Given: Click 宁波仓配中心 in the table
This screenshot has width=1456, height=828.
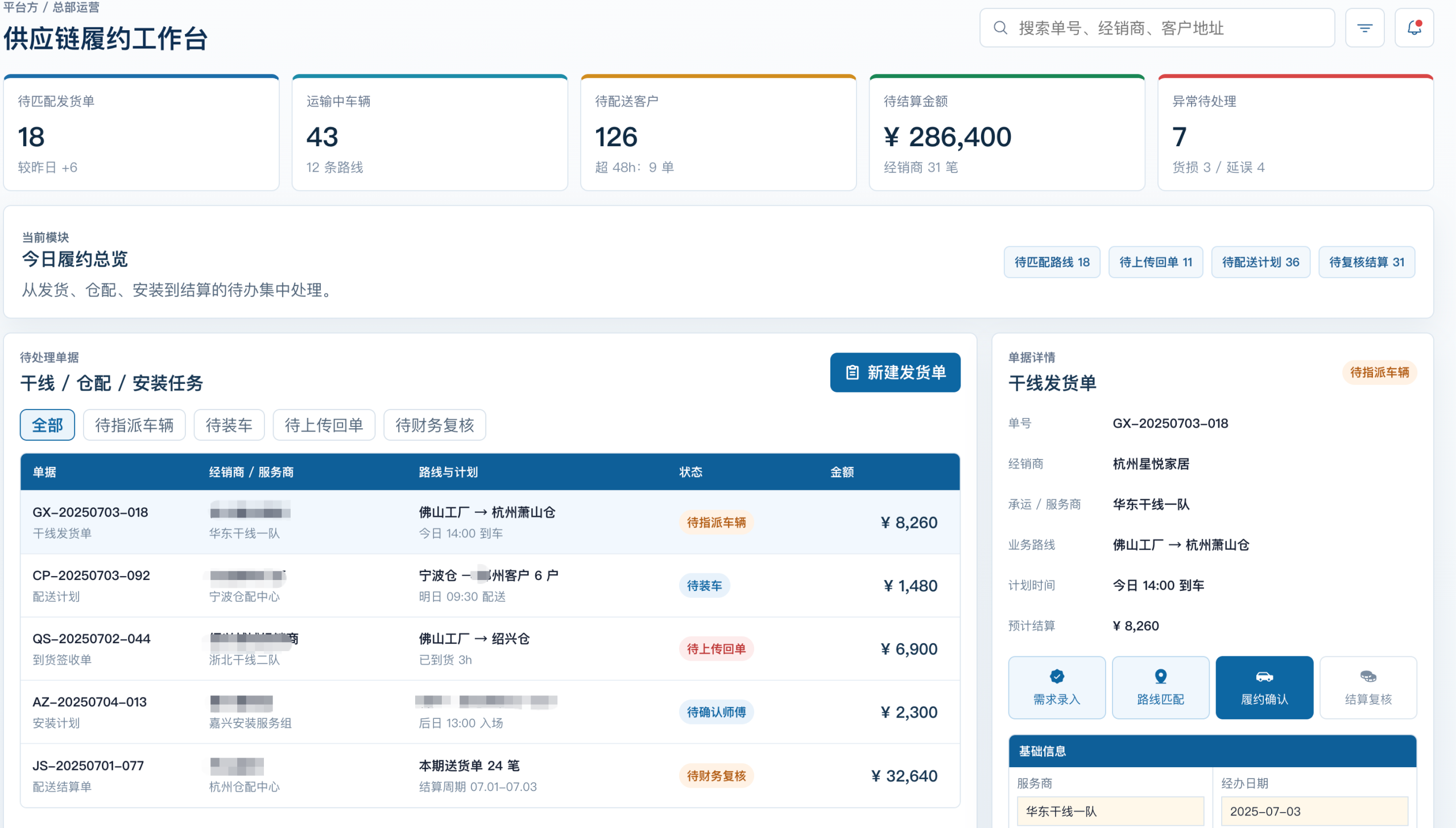Looking at the screenshot, I should coord(244,597).
